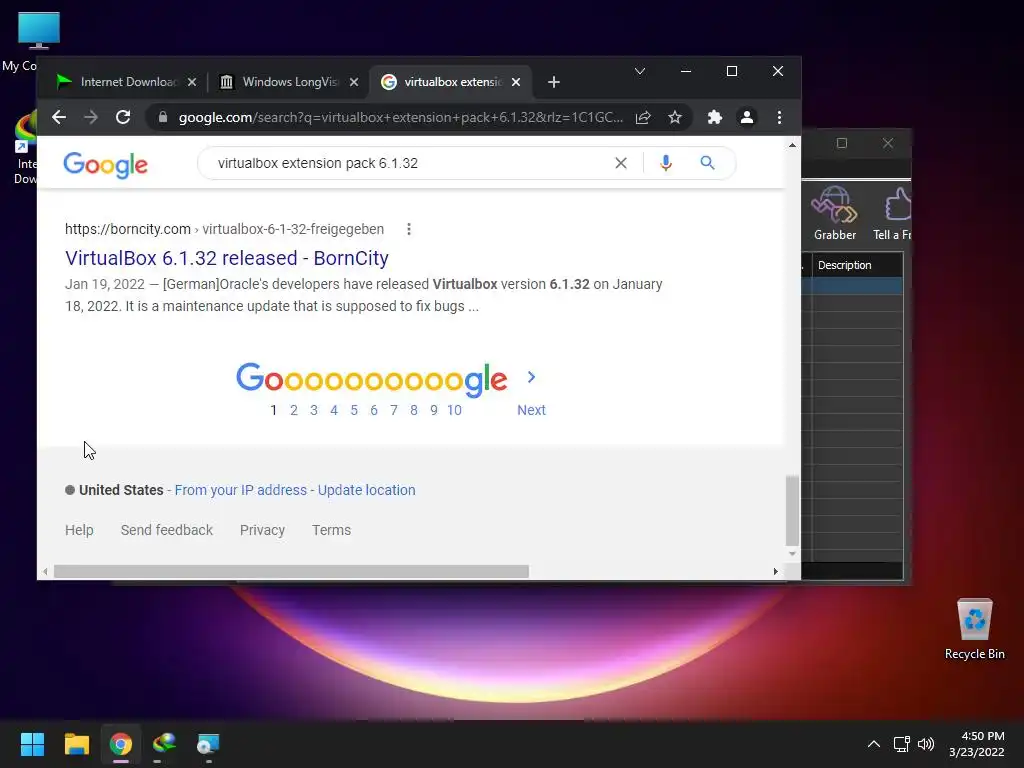Click the Google logo on the results page
1024x768 pixels.
(106, 165)
